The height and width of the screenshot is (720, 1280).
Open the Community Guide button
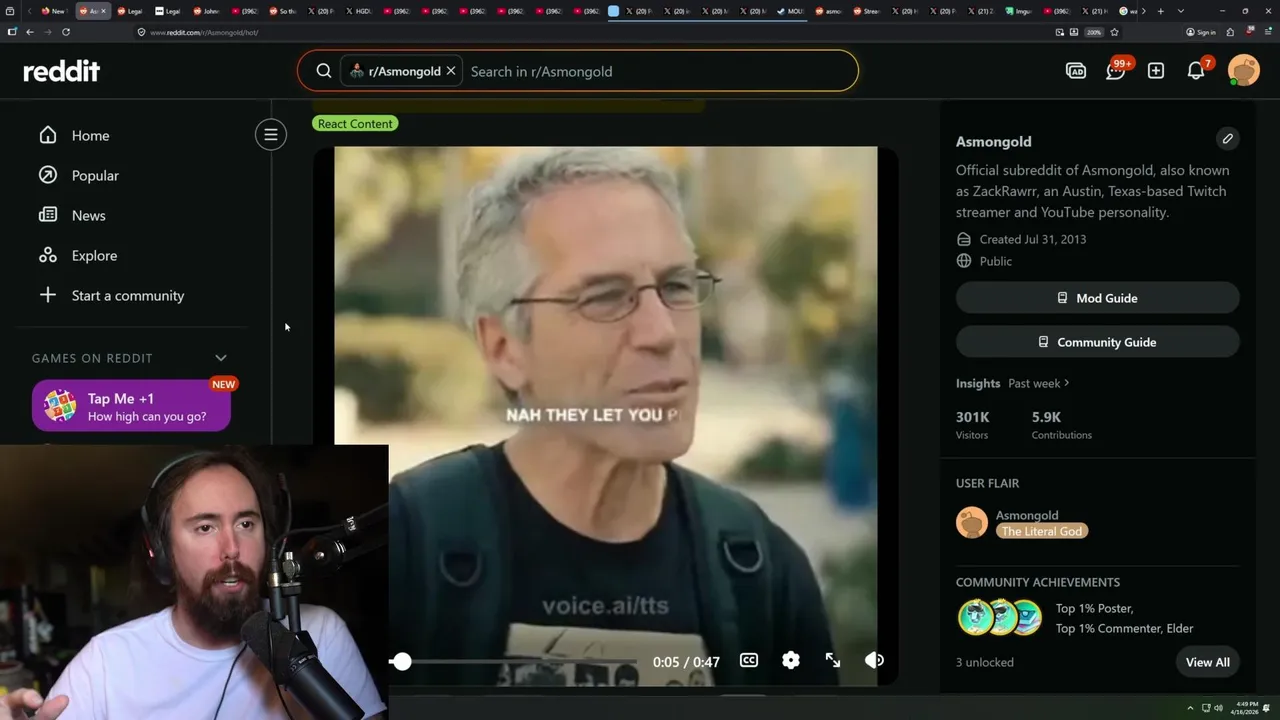click(x=1097, y=342)
